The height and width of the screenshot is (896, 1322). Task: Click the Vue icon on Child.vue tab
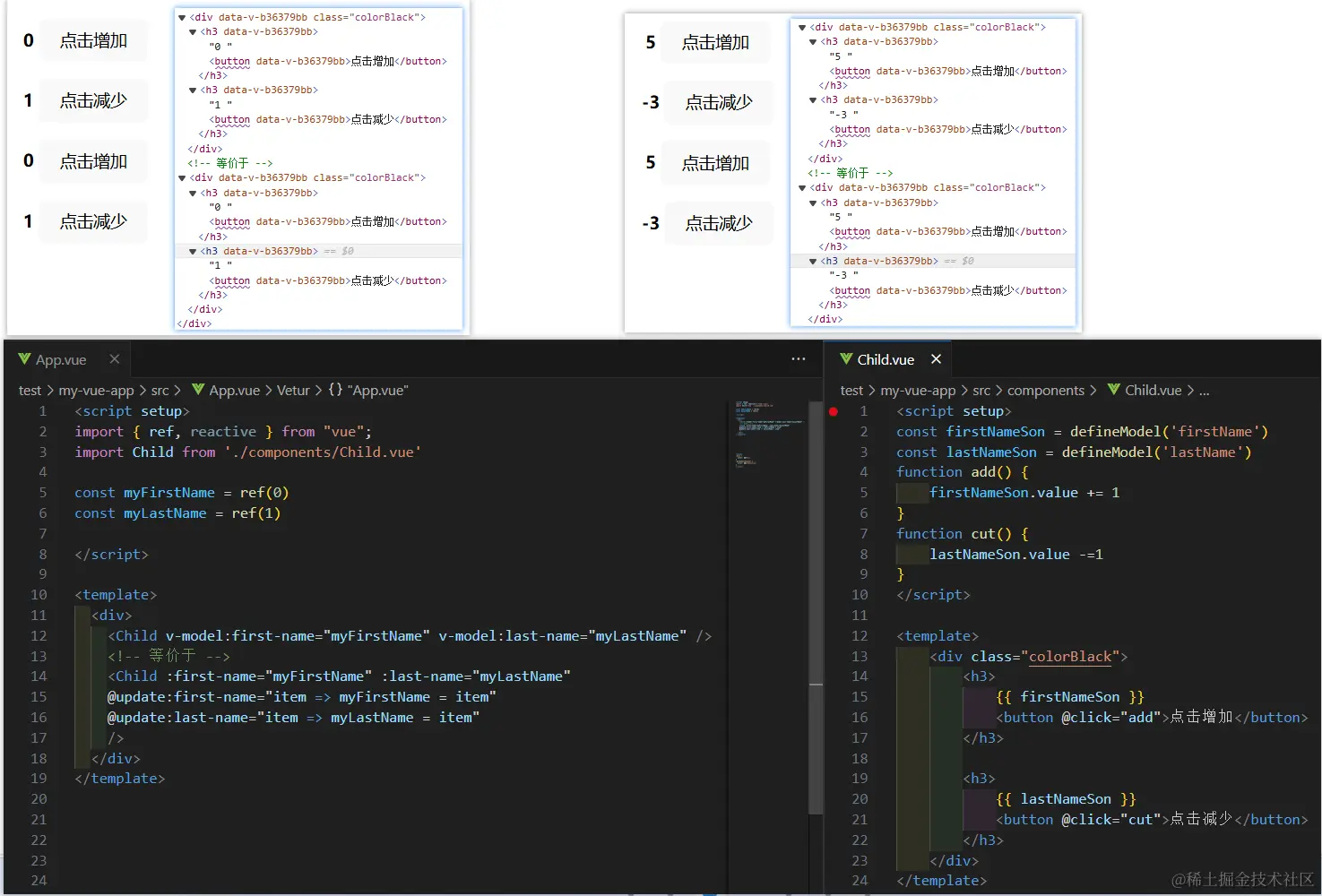click(x=846, y=359)
